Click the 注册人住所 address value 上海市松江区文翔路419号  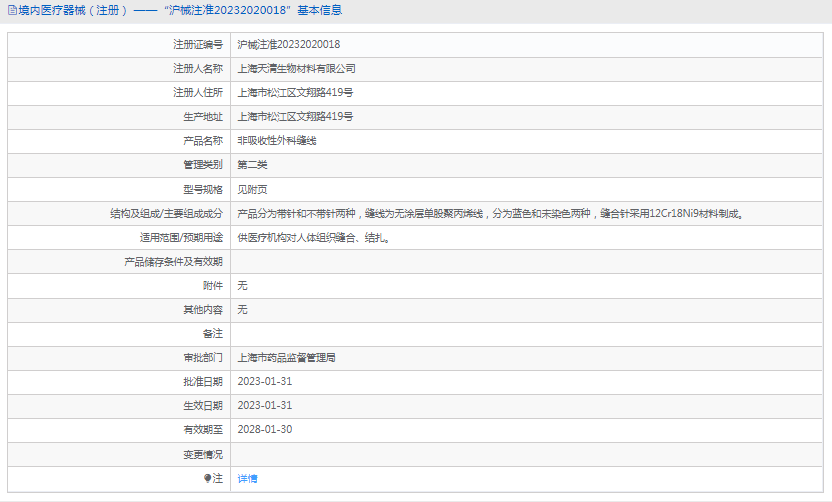(x=295, y=92)
